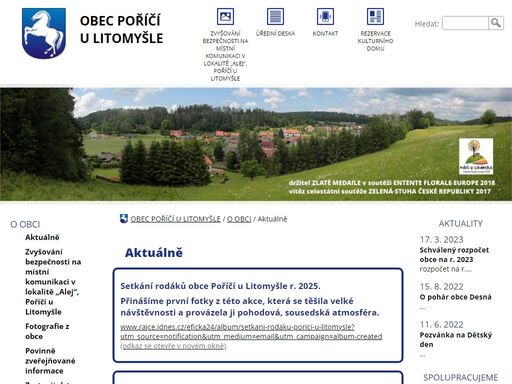
Task: Click the SPOLUPRACUJEME heading
Action: [461, 378]
